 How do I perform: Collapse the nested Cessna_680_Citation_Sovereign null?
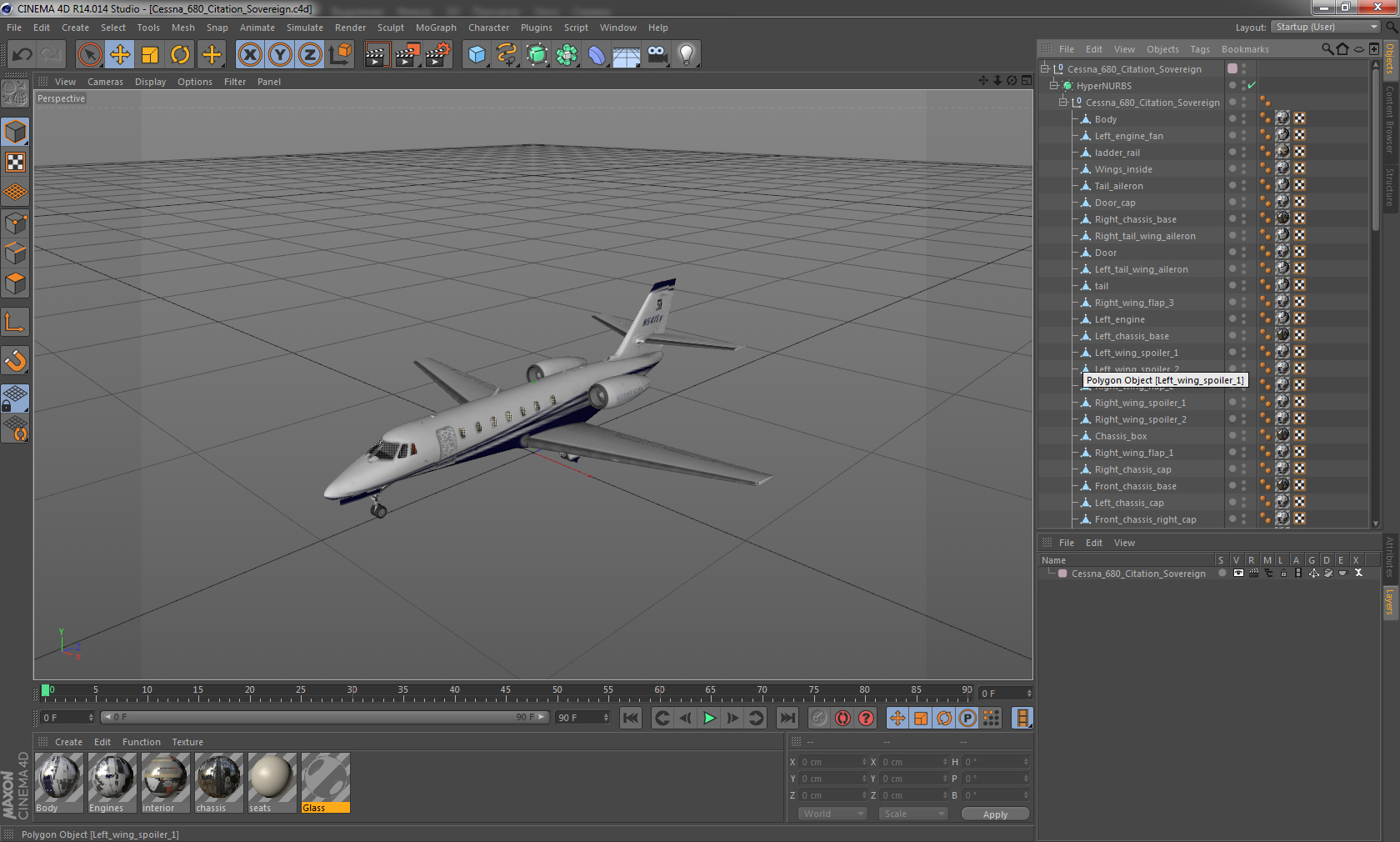click(x=1062, y=102)
